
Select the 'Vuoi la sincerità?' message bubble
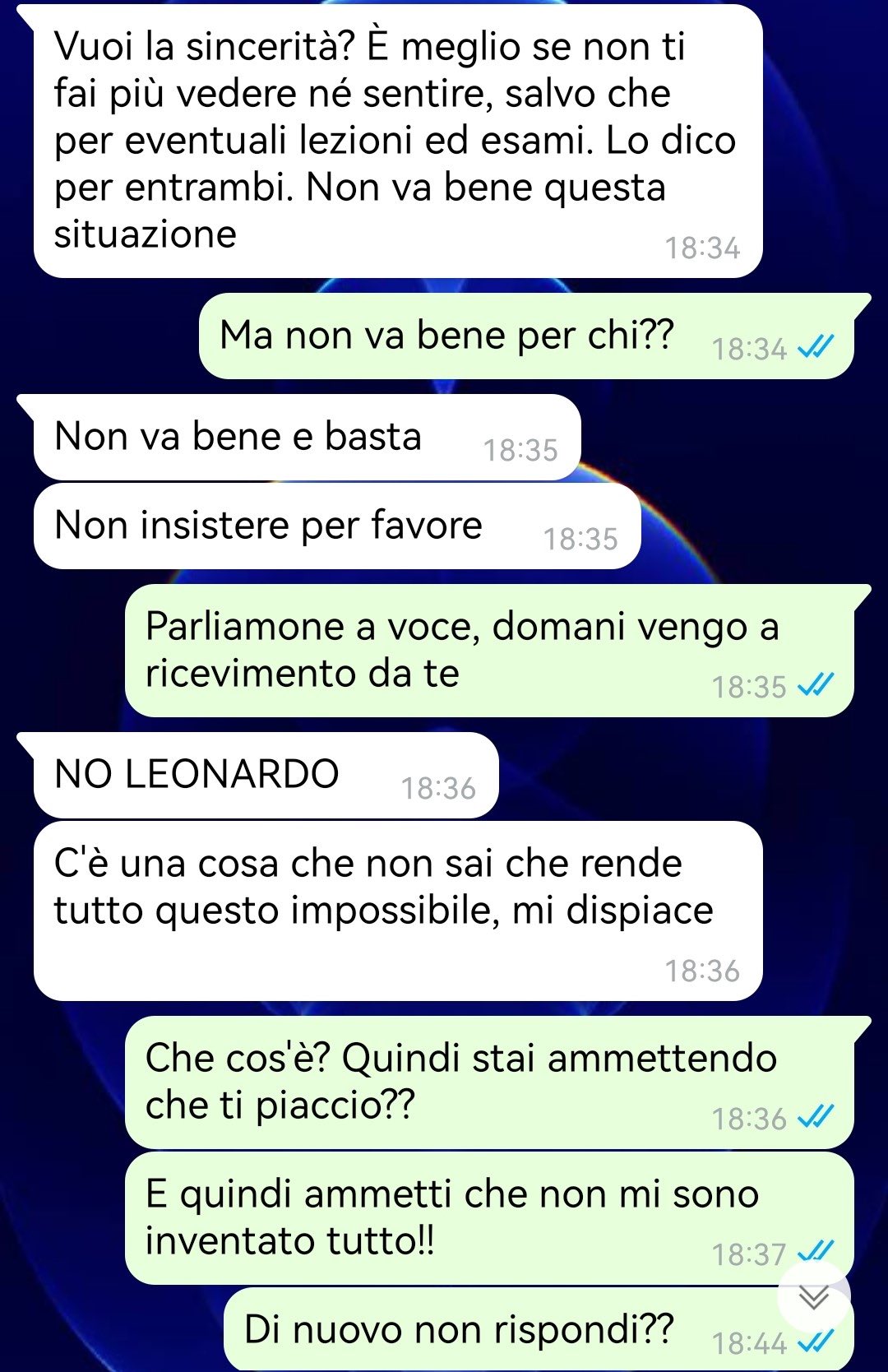[x=398, y=141]
